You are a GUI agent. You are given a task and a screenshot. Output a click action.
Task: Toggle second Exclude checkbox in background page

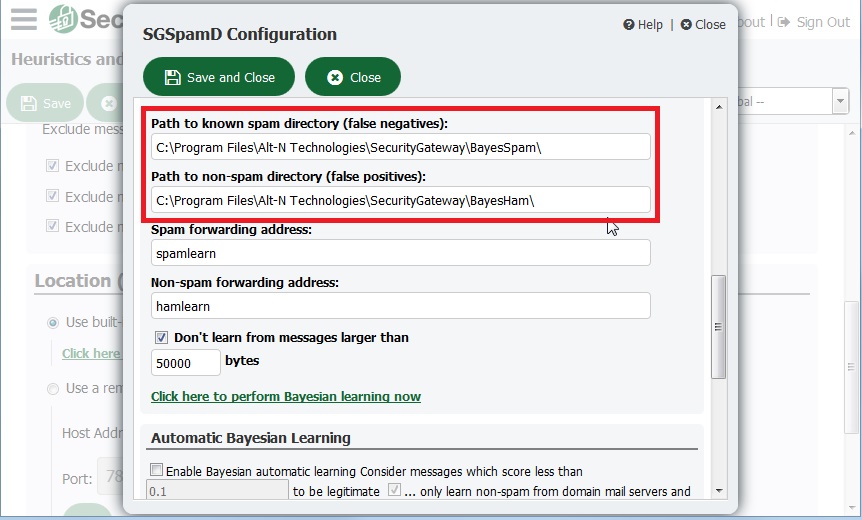point(52,196)
